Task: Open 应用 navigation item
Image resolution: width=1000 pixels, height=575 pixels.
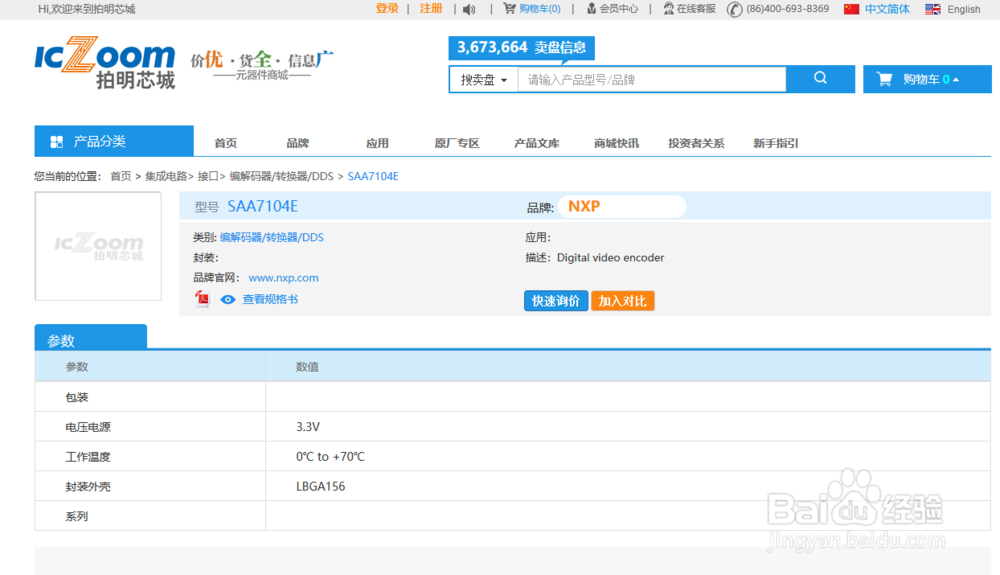Action: [378, 143]
